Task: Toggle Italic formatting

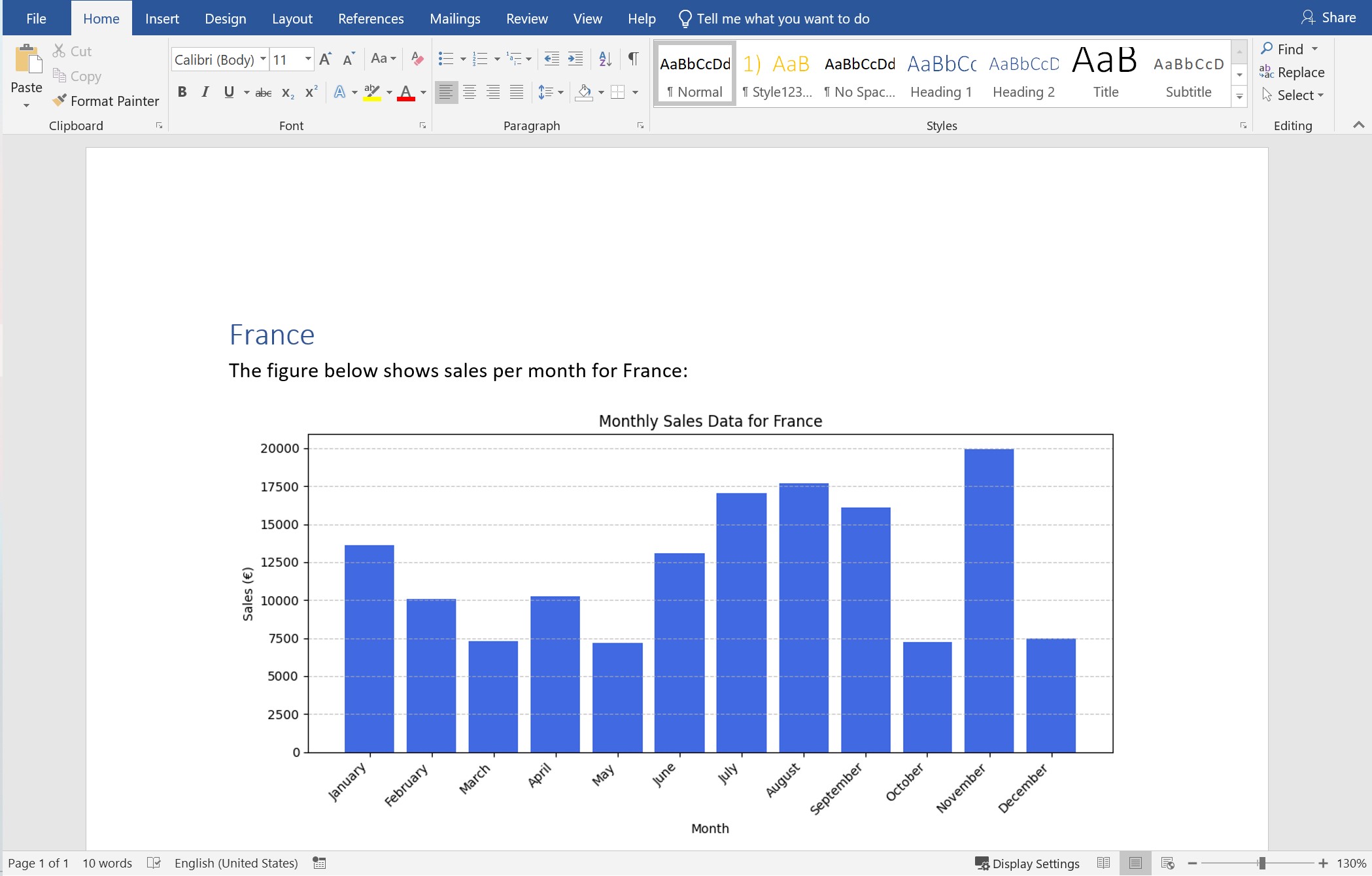Action: click(205, 92)
